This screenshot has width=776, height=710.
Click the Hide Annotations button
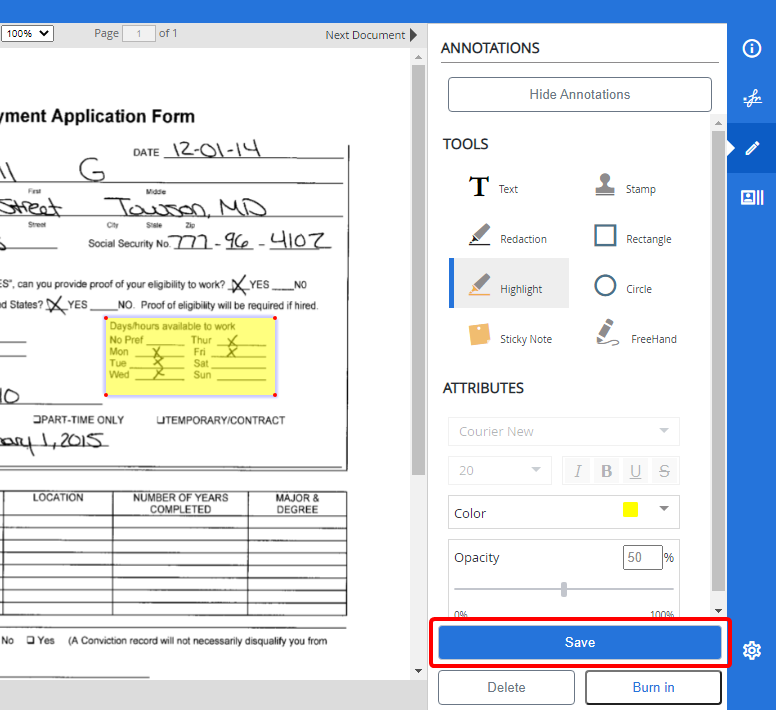[x=579, y=94]
